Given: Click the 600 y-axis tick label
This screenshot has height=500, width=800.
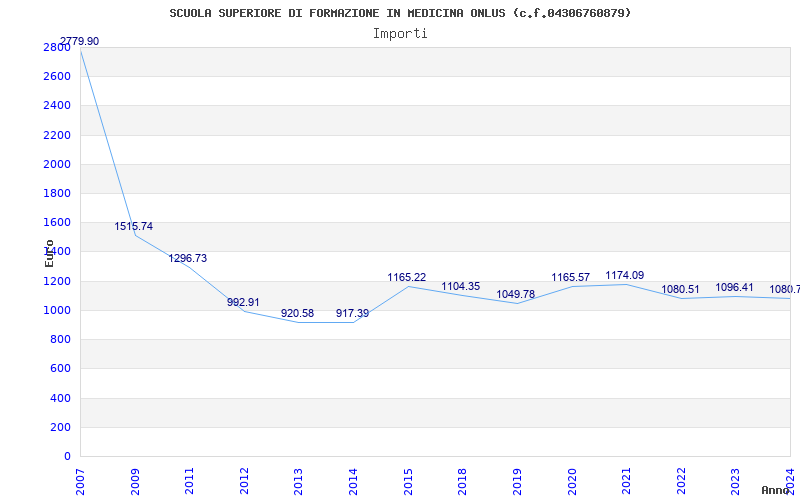Looking at the screenshot, I should 60,368.
